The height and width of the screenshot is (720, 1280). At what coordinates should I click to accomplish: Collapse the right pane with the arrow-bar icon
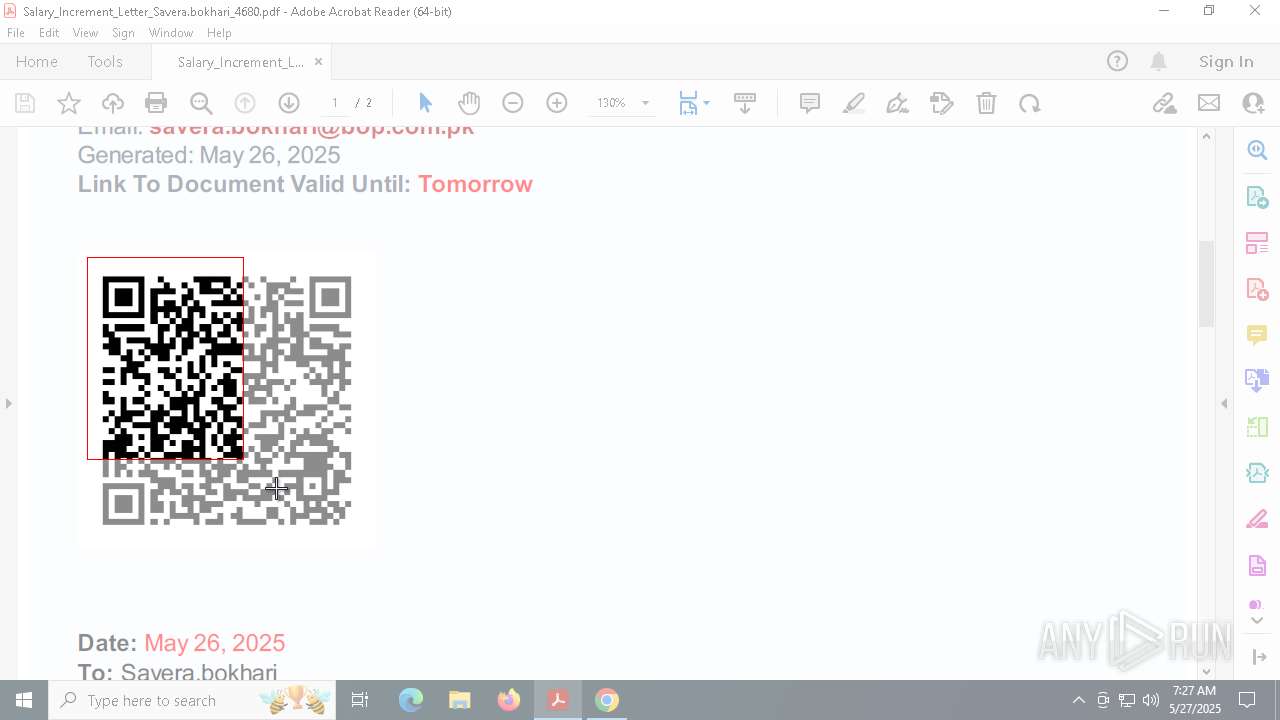tap(1257, 657)
